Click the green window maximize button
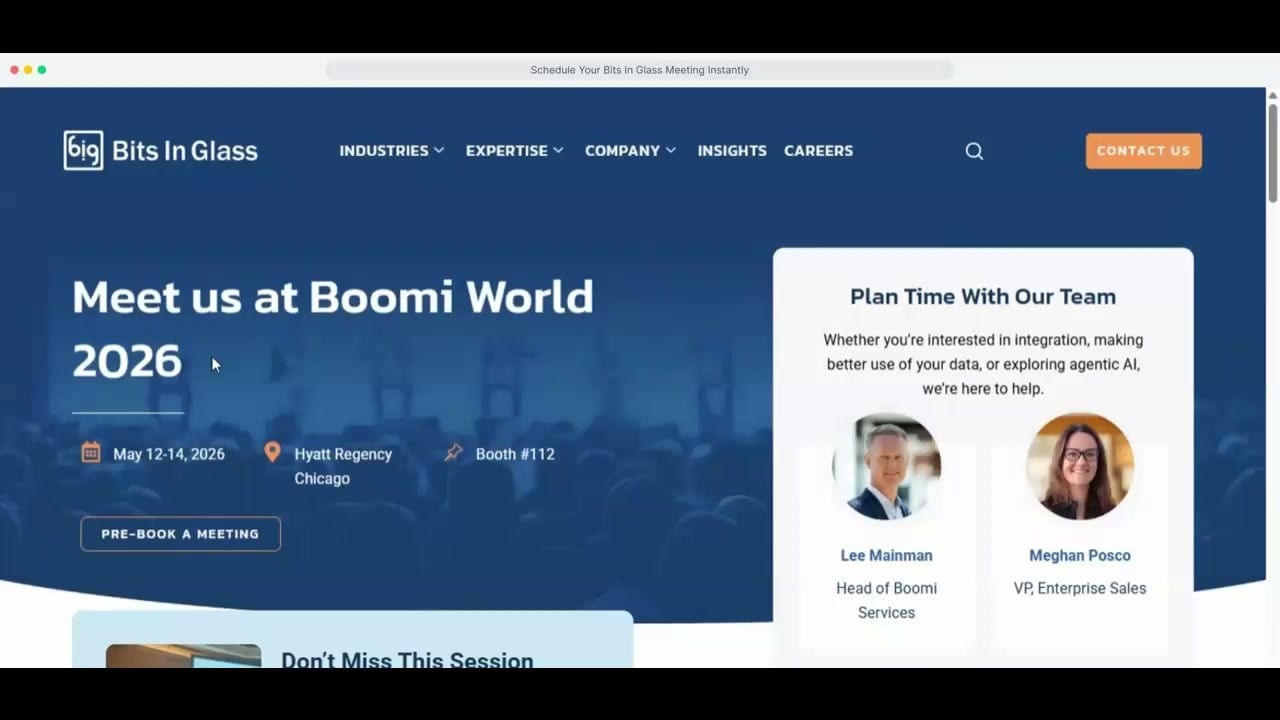Screen dimensions: 1280x720 [42, 70]
